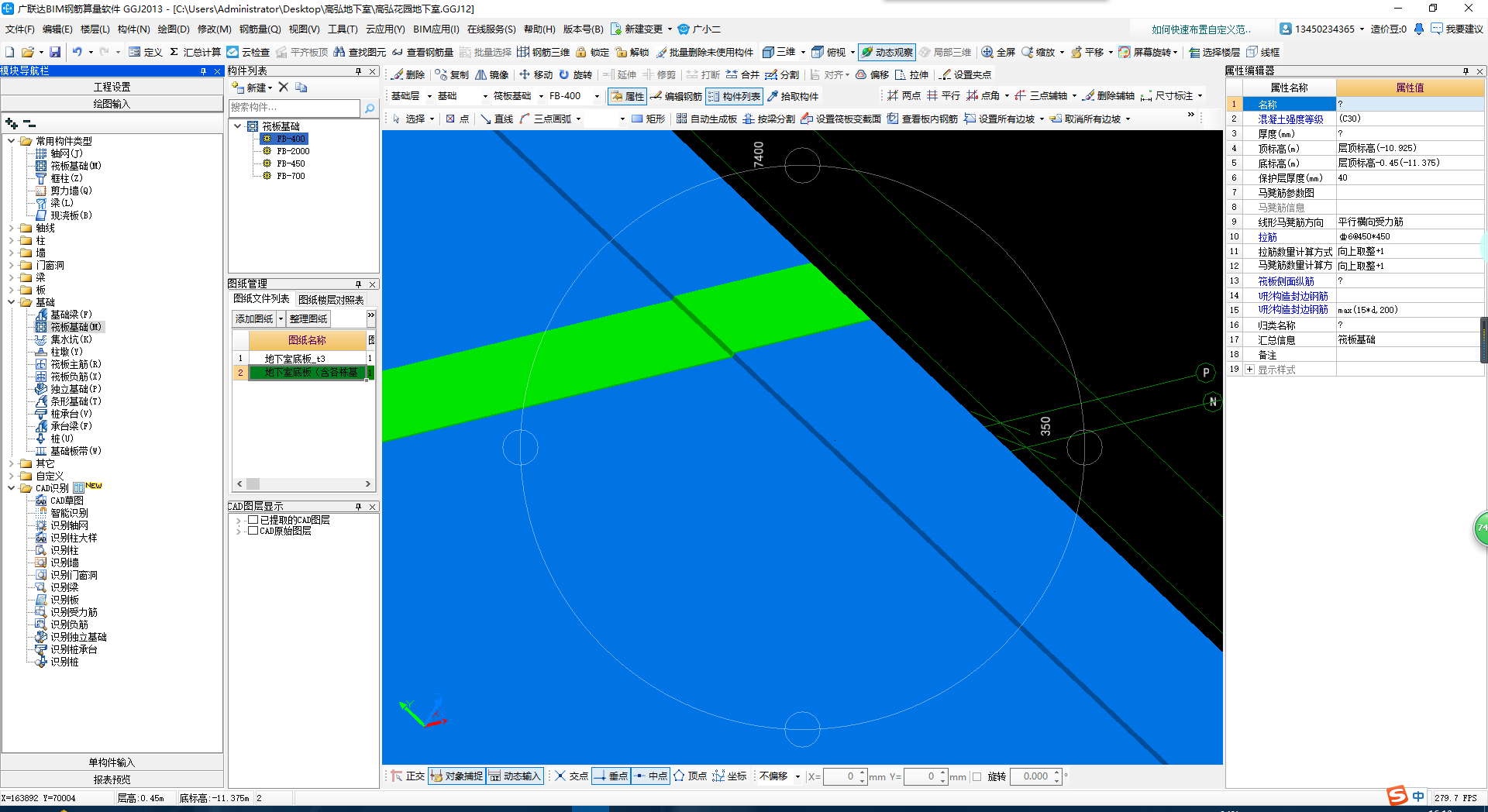Click 钢筋三维 toolbar icon
Image resolution: width=1488 pixels, height=812 pixels.
point(523,52)
